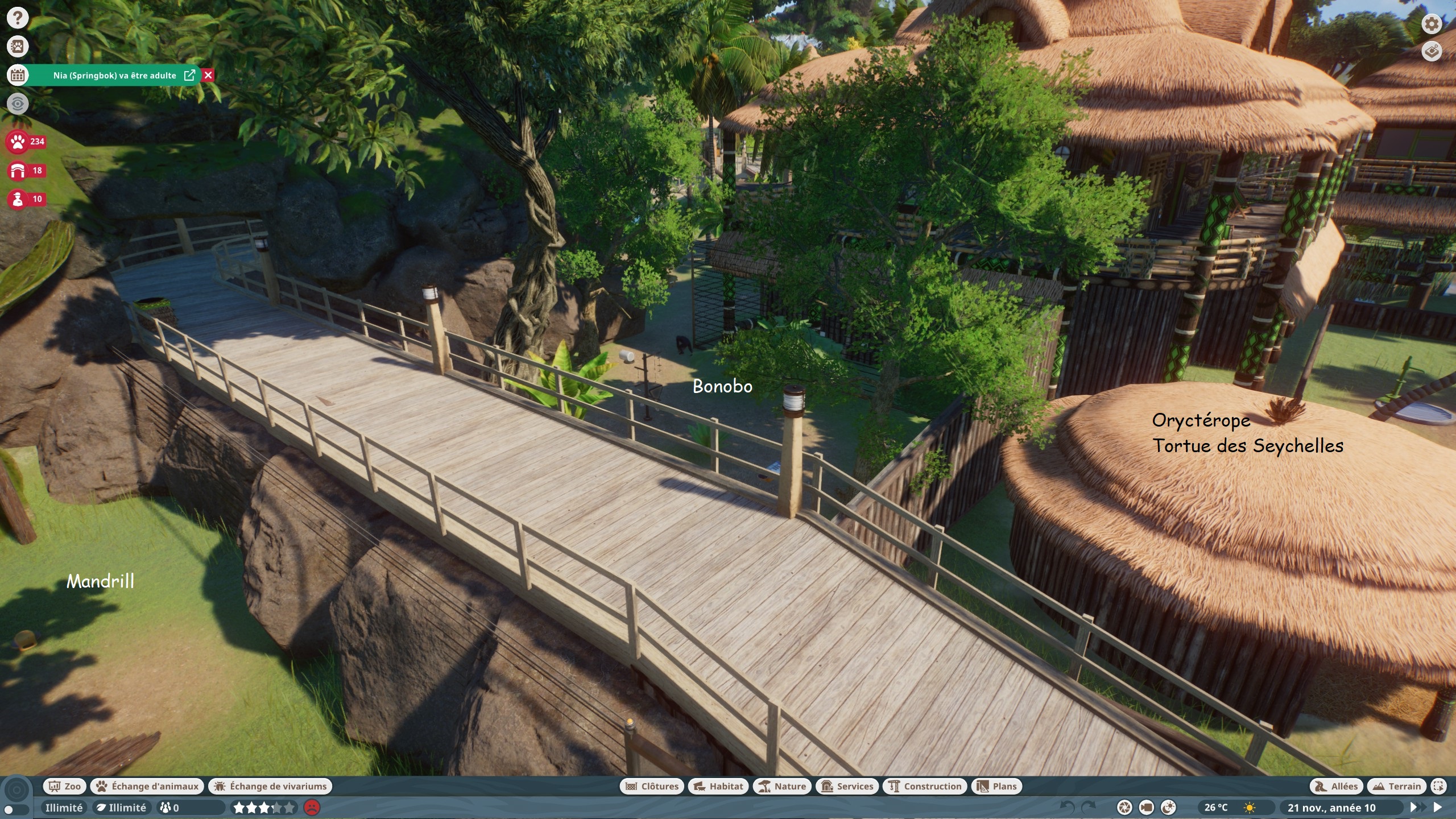1456x819 pixels.
Task: Open the zoo star rating display
Action: 264,808
